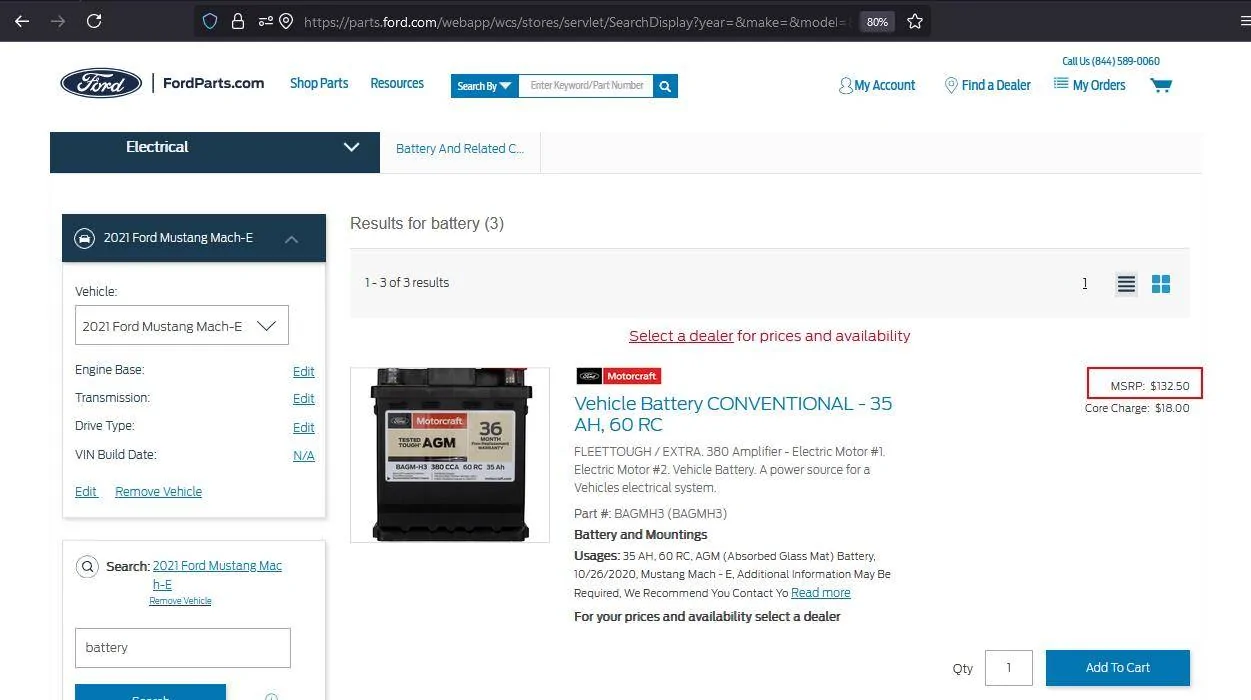Viewport: 1251px width, 700px height.
Task: Select Battery And Related C... tab
Action: pyautogui.click(x=460, y=149)
